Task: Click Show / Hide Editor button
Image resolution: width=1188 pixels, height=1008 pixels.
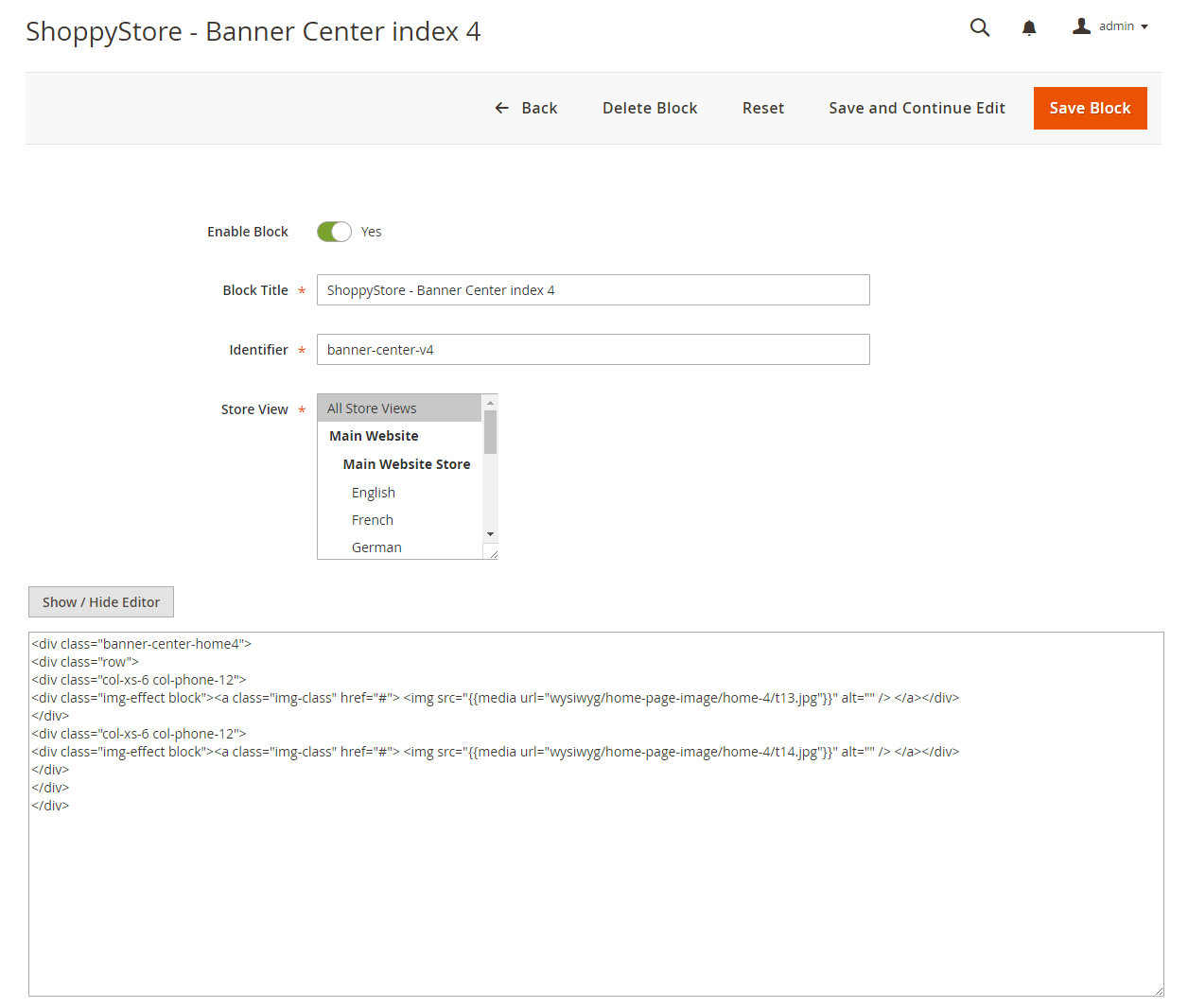Action: tap(101, 602)
